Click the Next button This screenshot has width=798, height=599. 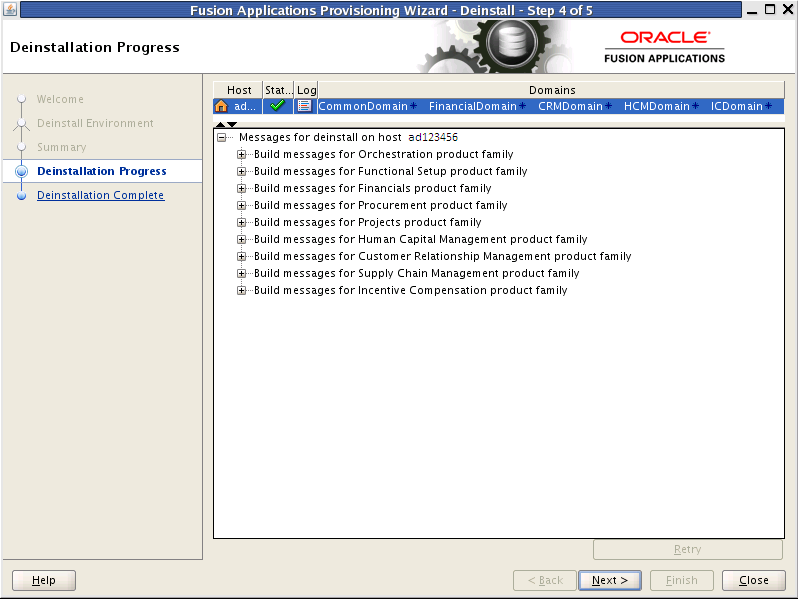coord(610,580)
